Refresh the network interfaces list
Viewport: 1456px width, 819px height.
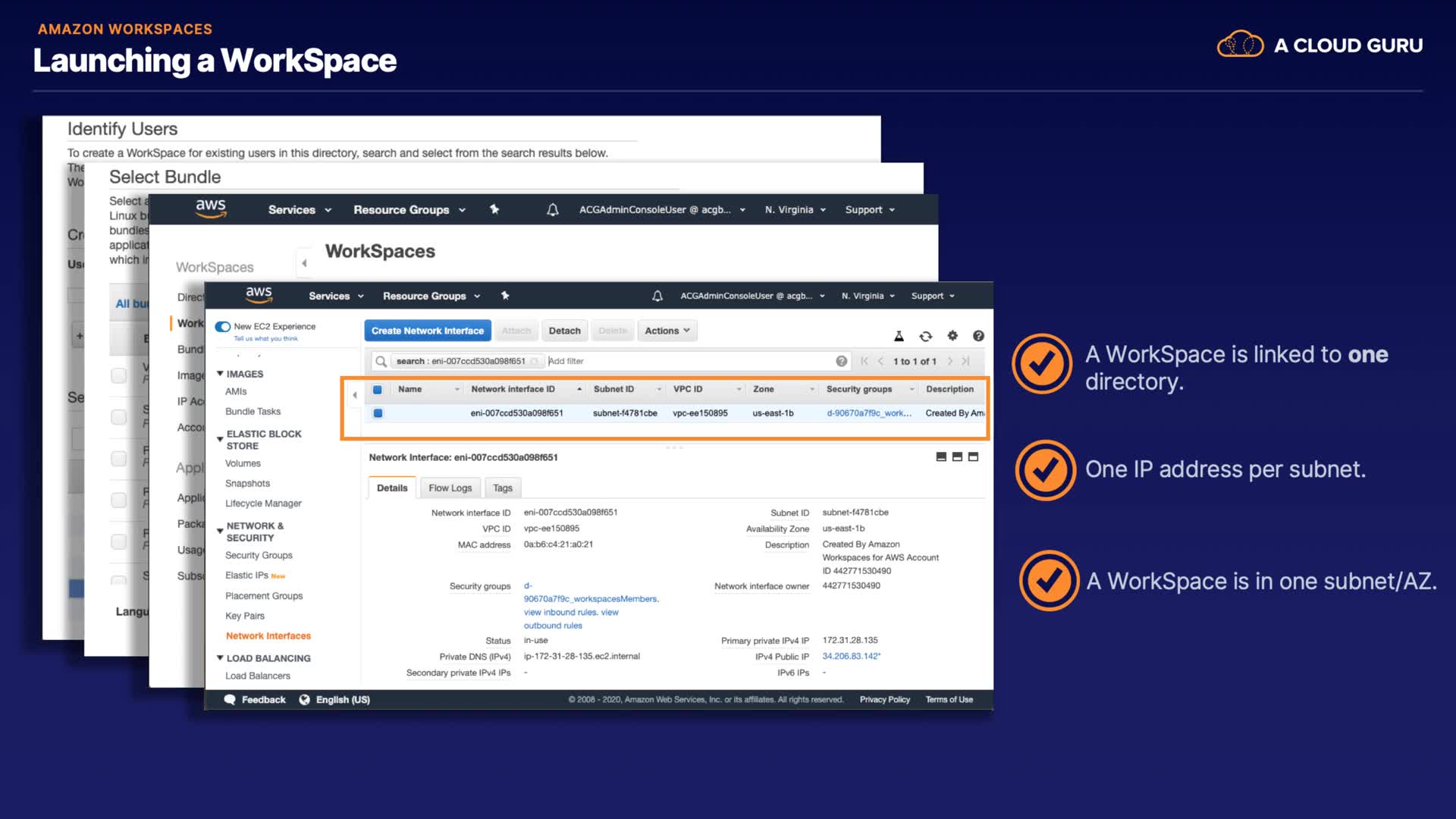tap(926, 336)
